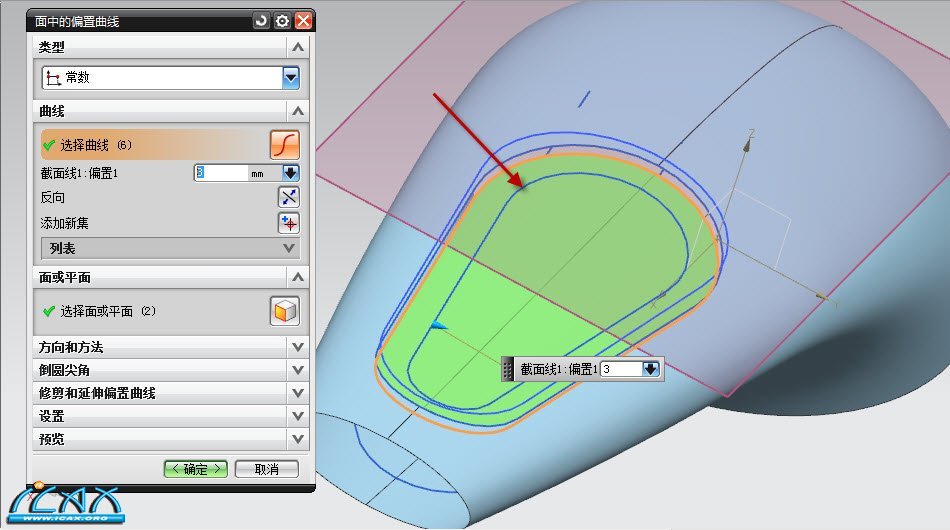Open the floating offset field dropdown arrow
Screen dimensions: 950x530
pos(651,369)
